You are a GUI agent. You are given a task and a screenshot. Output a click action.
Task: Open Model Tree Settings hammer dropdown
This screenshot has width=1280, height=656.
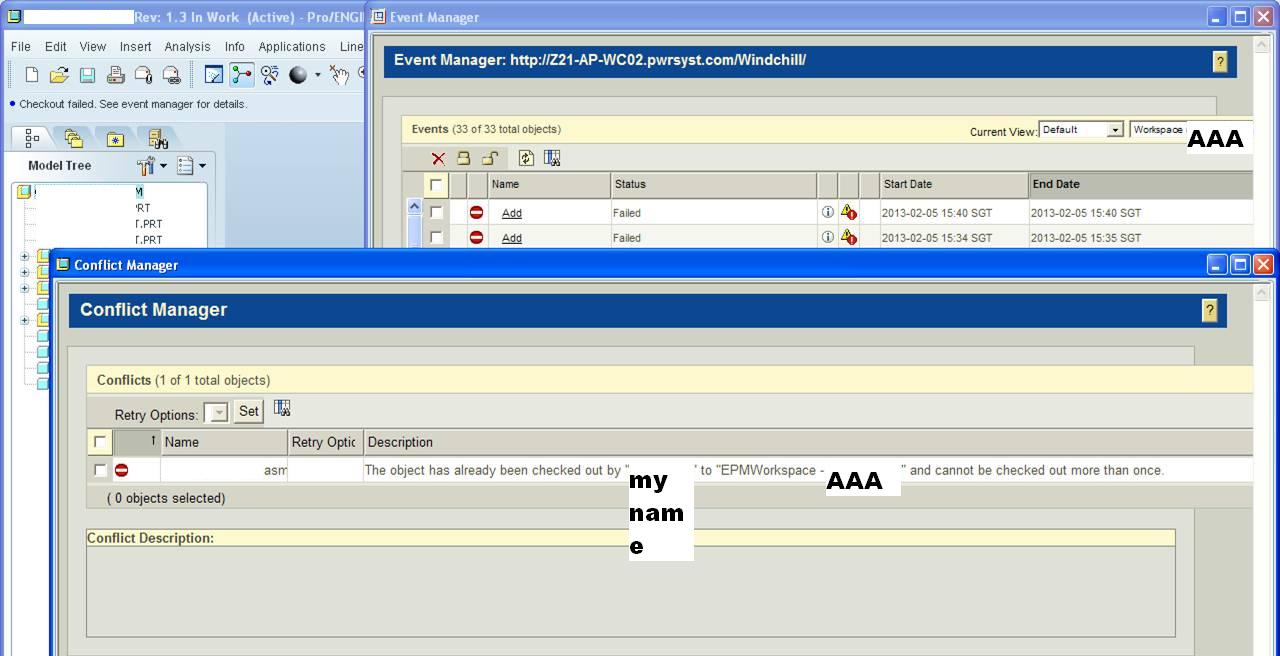tap(152, 166)
